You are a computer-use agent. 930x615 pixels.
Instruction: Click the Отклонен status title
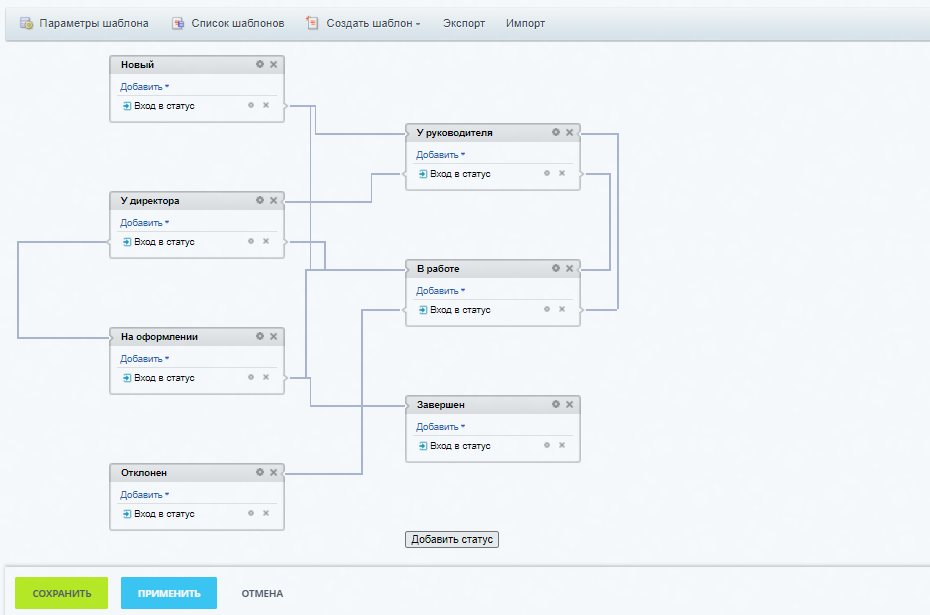(144, 473)
